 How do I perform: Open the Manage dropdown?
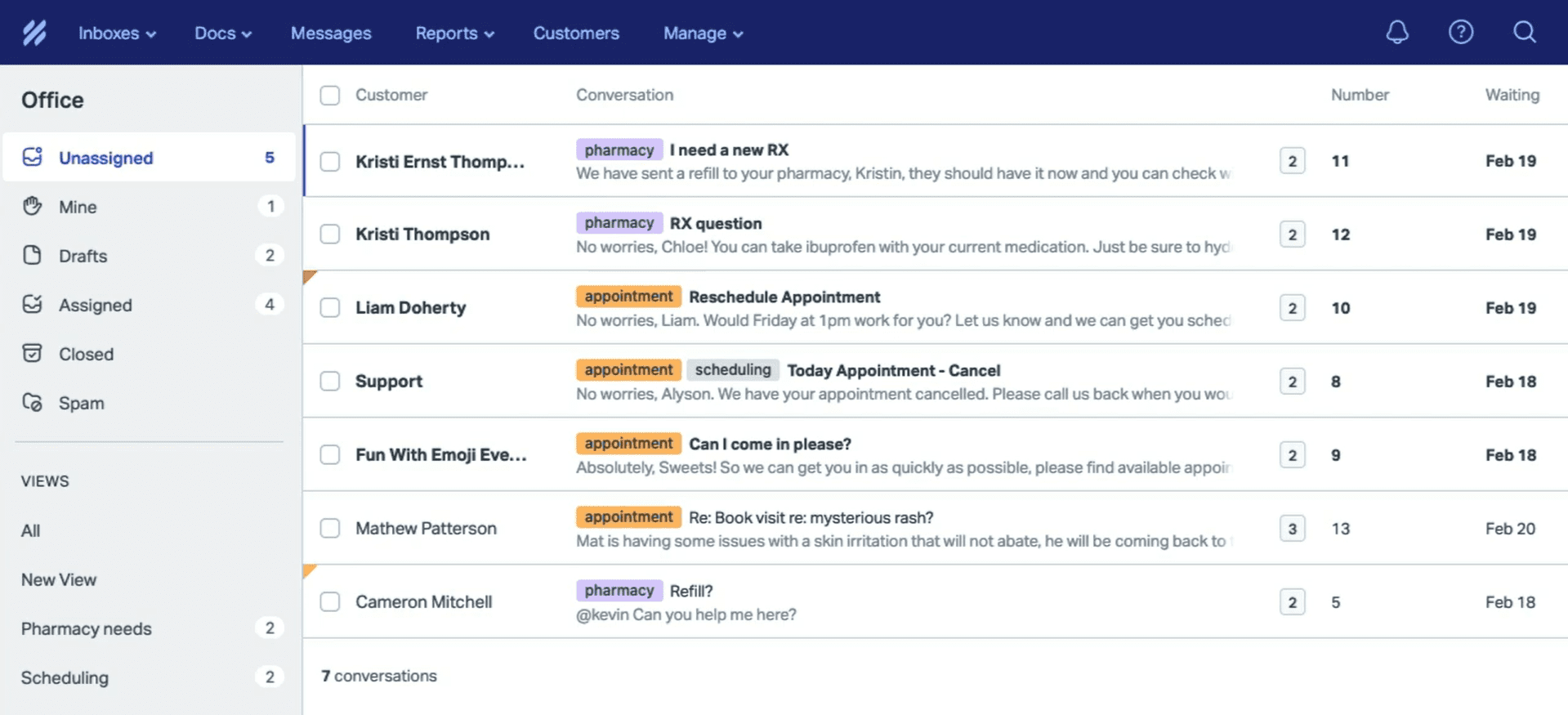(x=703, y=34)
